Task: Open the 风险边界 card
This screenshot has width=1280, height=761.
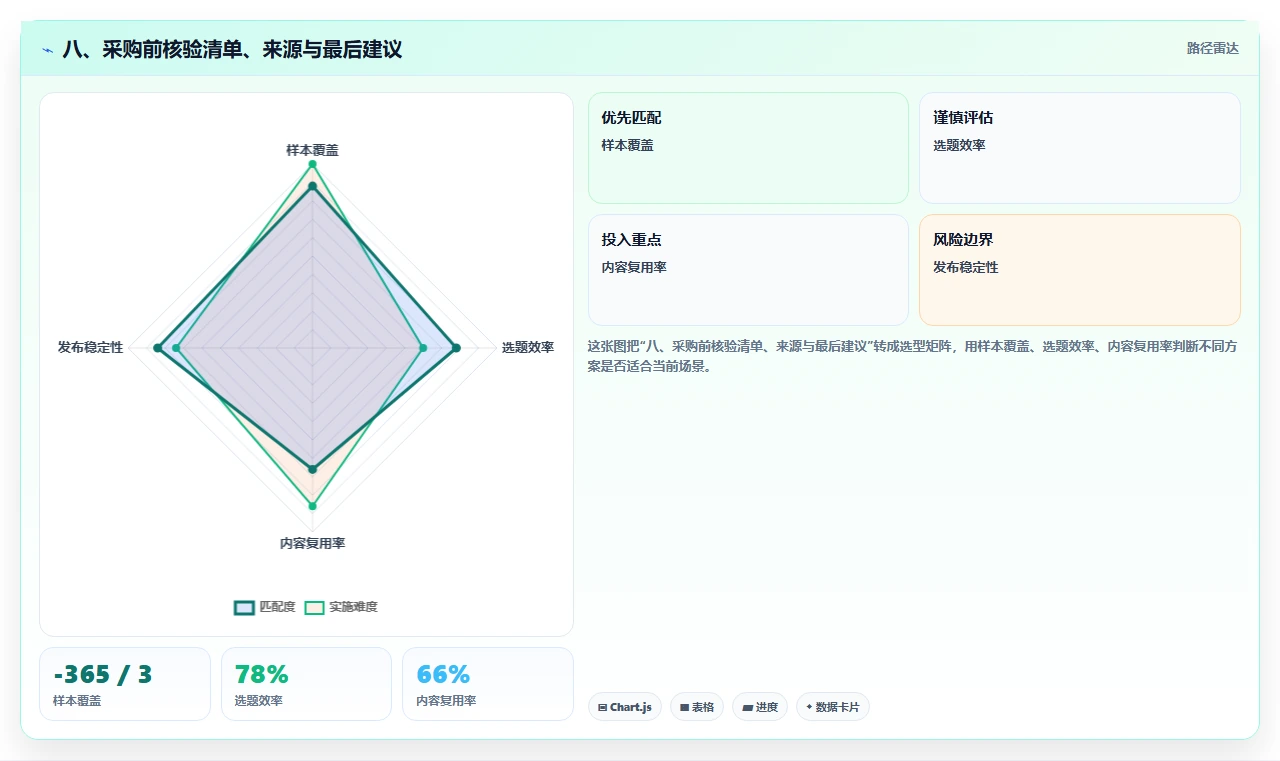Action: pos(1080,270)
